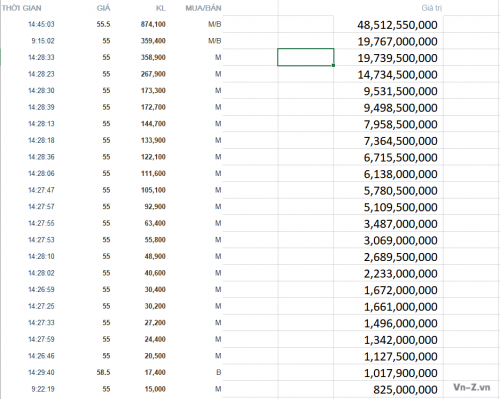Click the time 14:26:46
Image resolution: width=500 pixels, height=399 pixels.
[41, 356]
